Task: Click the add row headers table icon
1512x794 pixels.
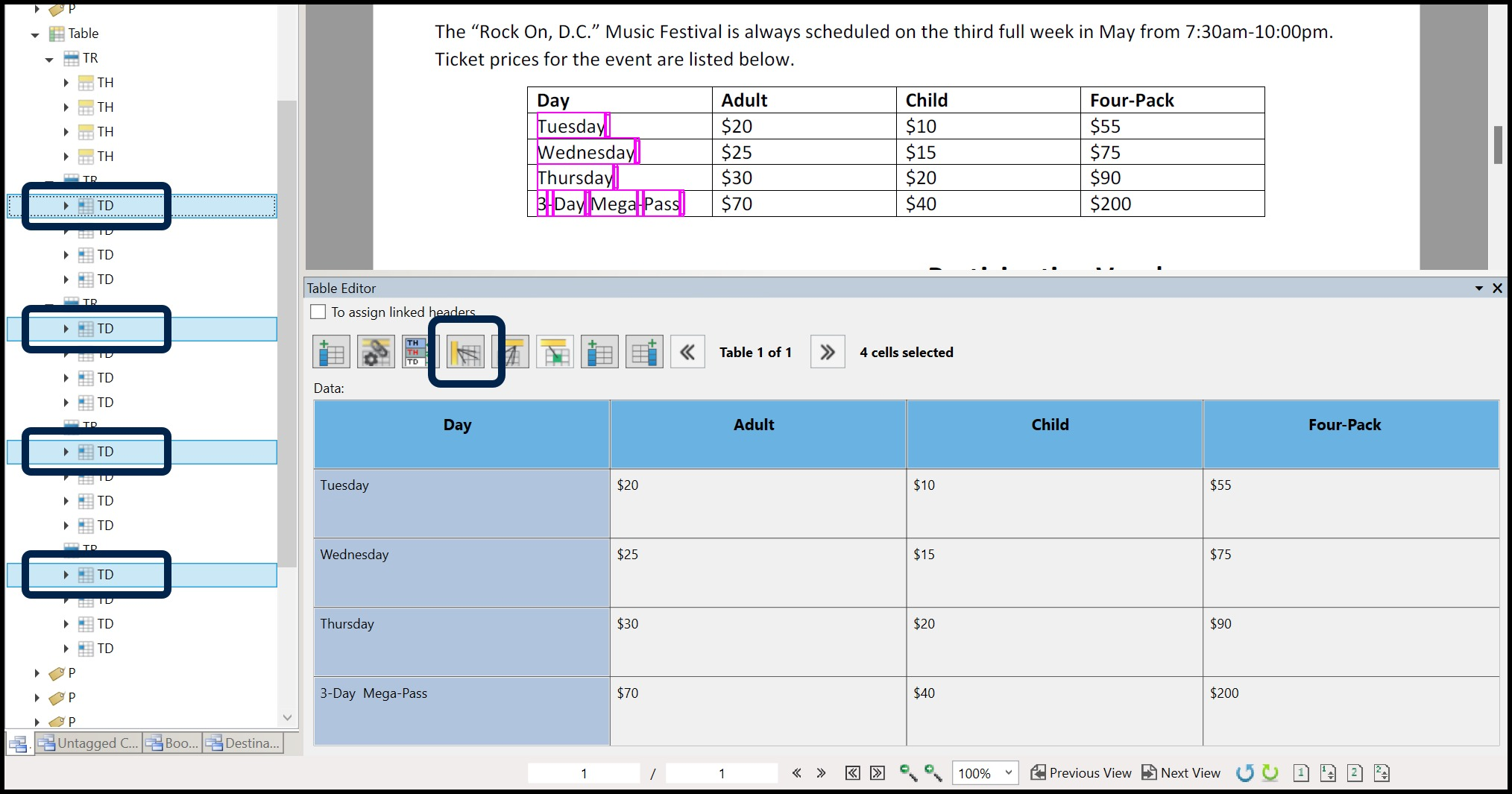Action: (331, 353)
